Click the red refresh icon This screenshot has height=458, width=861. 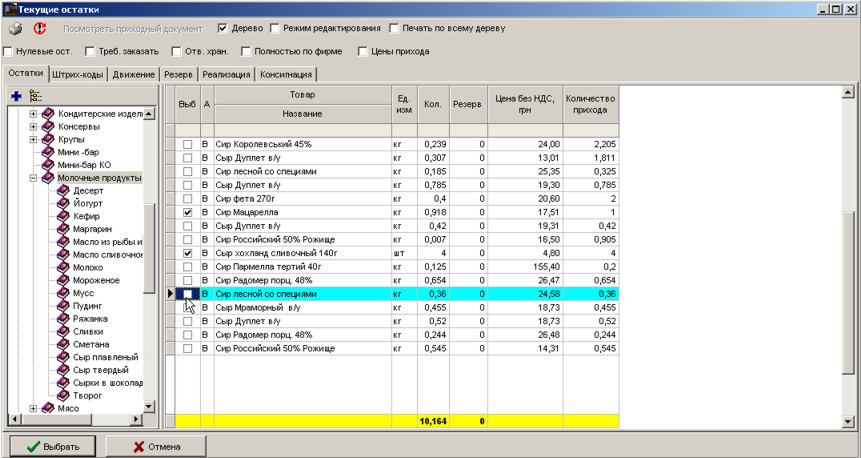pos(40,29)
